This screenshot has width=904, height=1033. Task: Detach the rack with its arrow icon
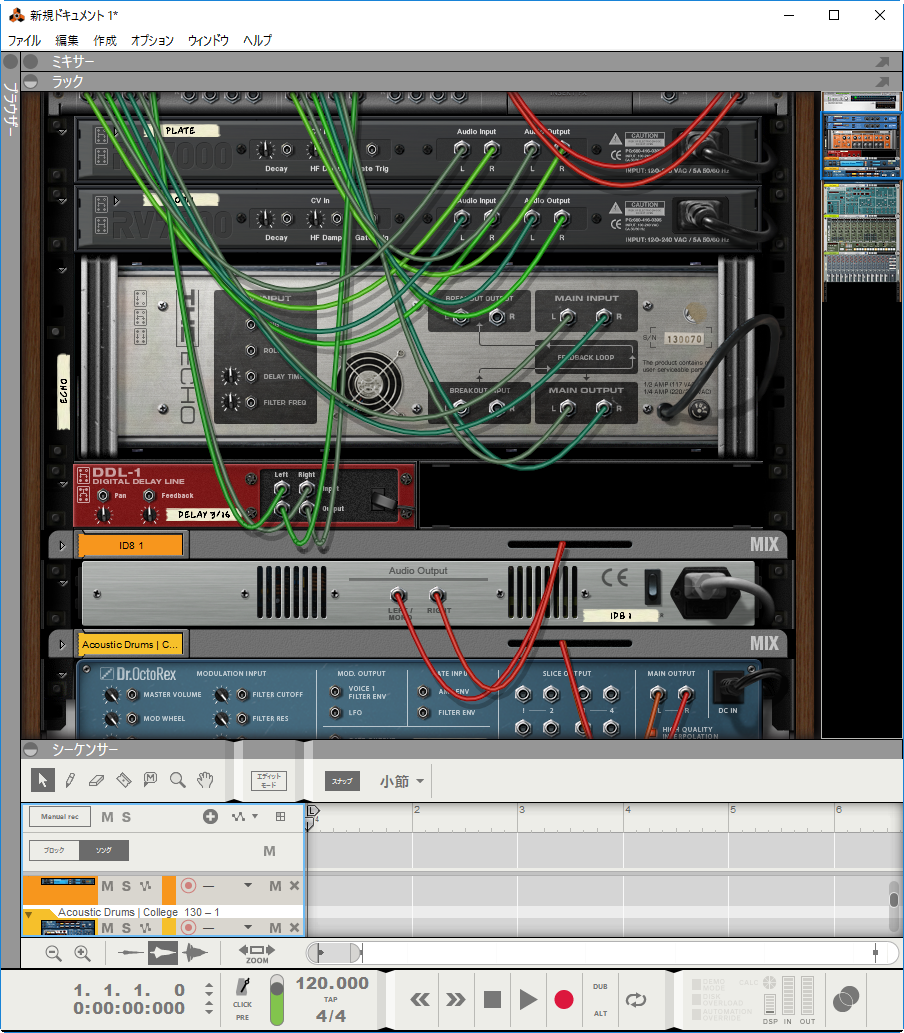point(882,81)
